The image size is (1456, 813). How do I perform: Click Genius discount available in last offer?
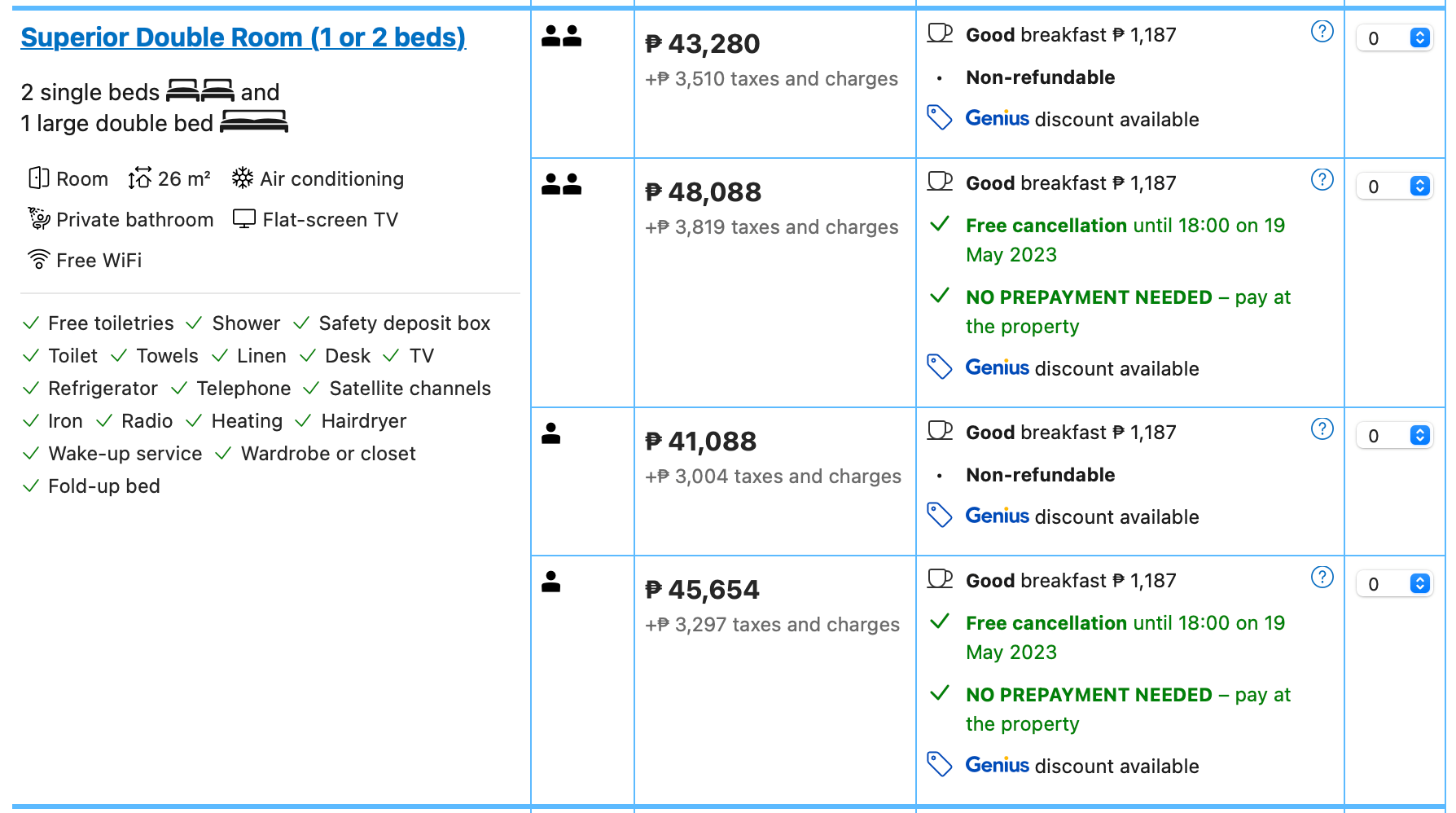click(x=1081, y=766)
